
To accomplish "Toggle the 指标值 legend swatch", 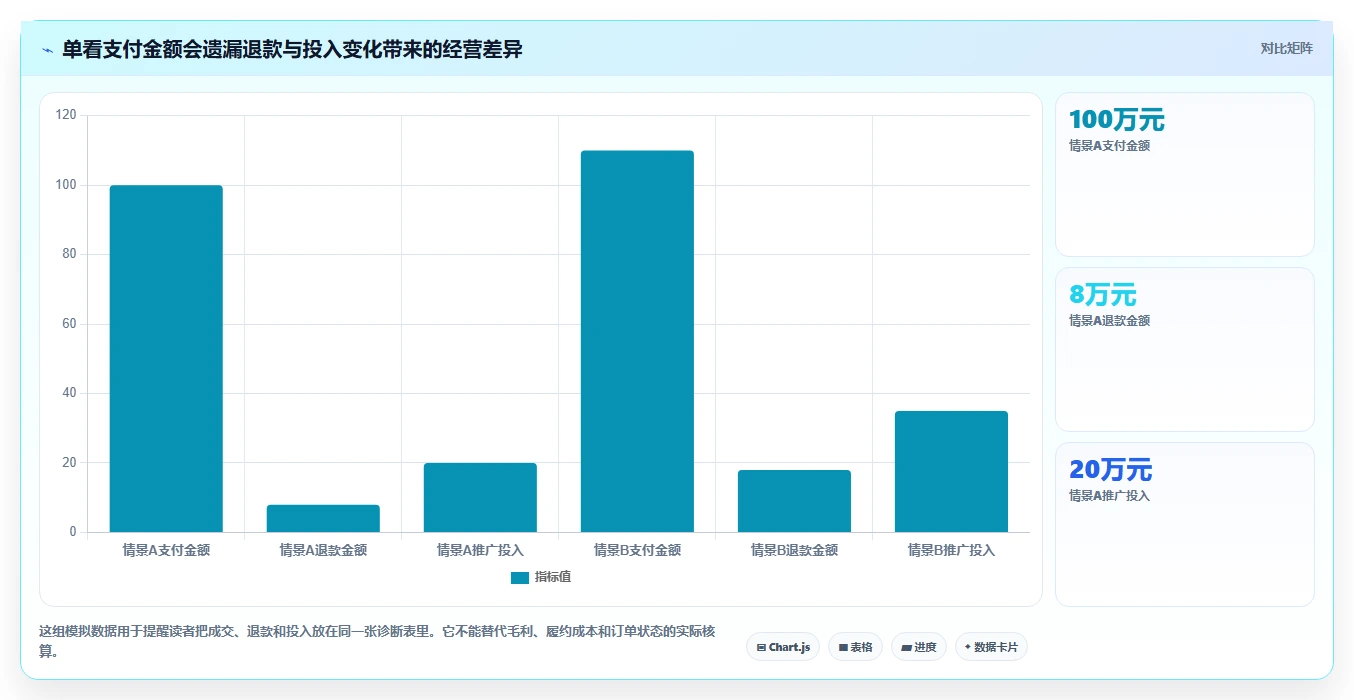I will pos(519,578).
